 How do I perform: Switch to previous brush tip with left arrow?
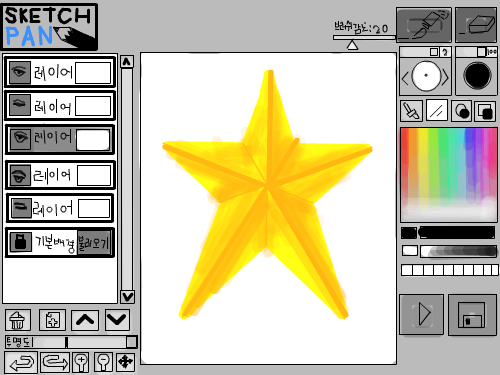click(405, 79)
